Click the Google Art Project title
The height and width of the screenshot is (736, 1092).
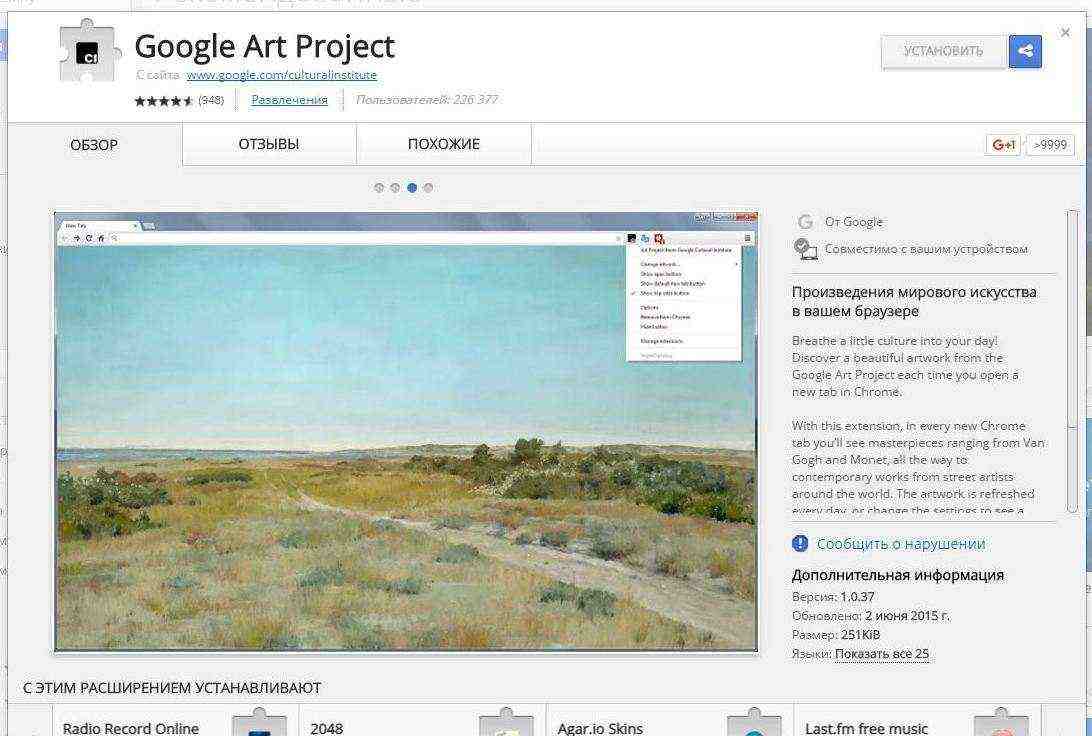265,47
